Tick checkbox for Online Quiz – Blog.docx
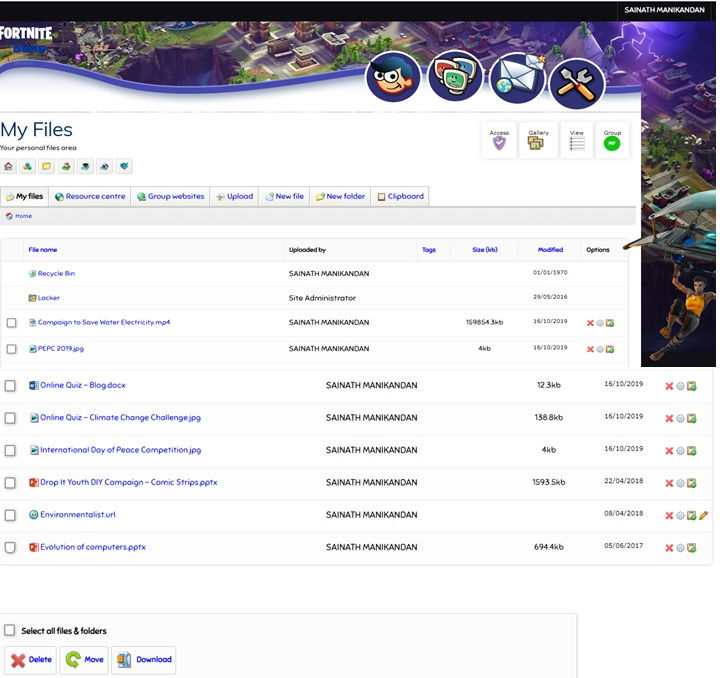Screen dimensions: 720x678 click(x=10, y=386)
